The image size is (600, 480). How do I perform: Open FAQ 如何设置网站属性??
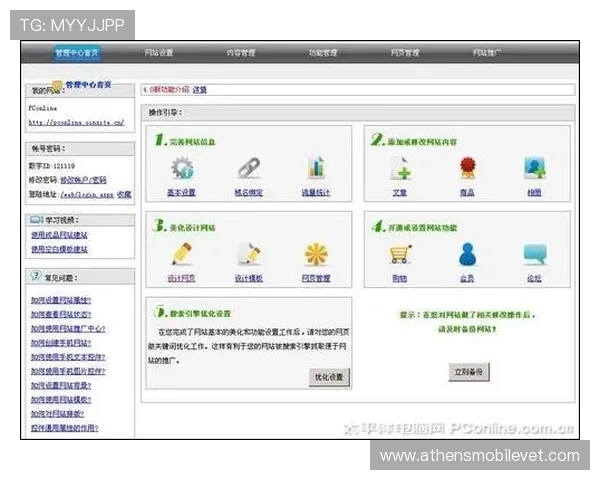point(61,300)
